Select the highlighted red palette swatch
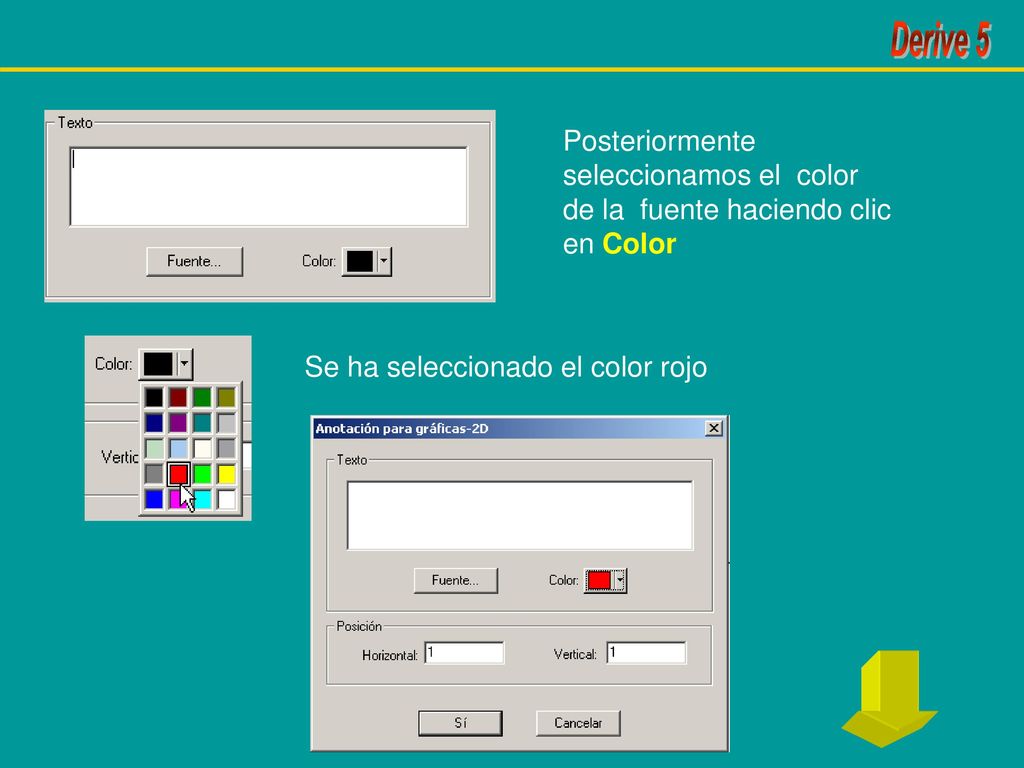 178,474
